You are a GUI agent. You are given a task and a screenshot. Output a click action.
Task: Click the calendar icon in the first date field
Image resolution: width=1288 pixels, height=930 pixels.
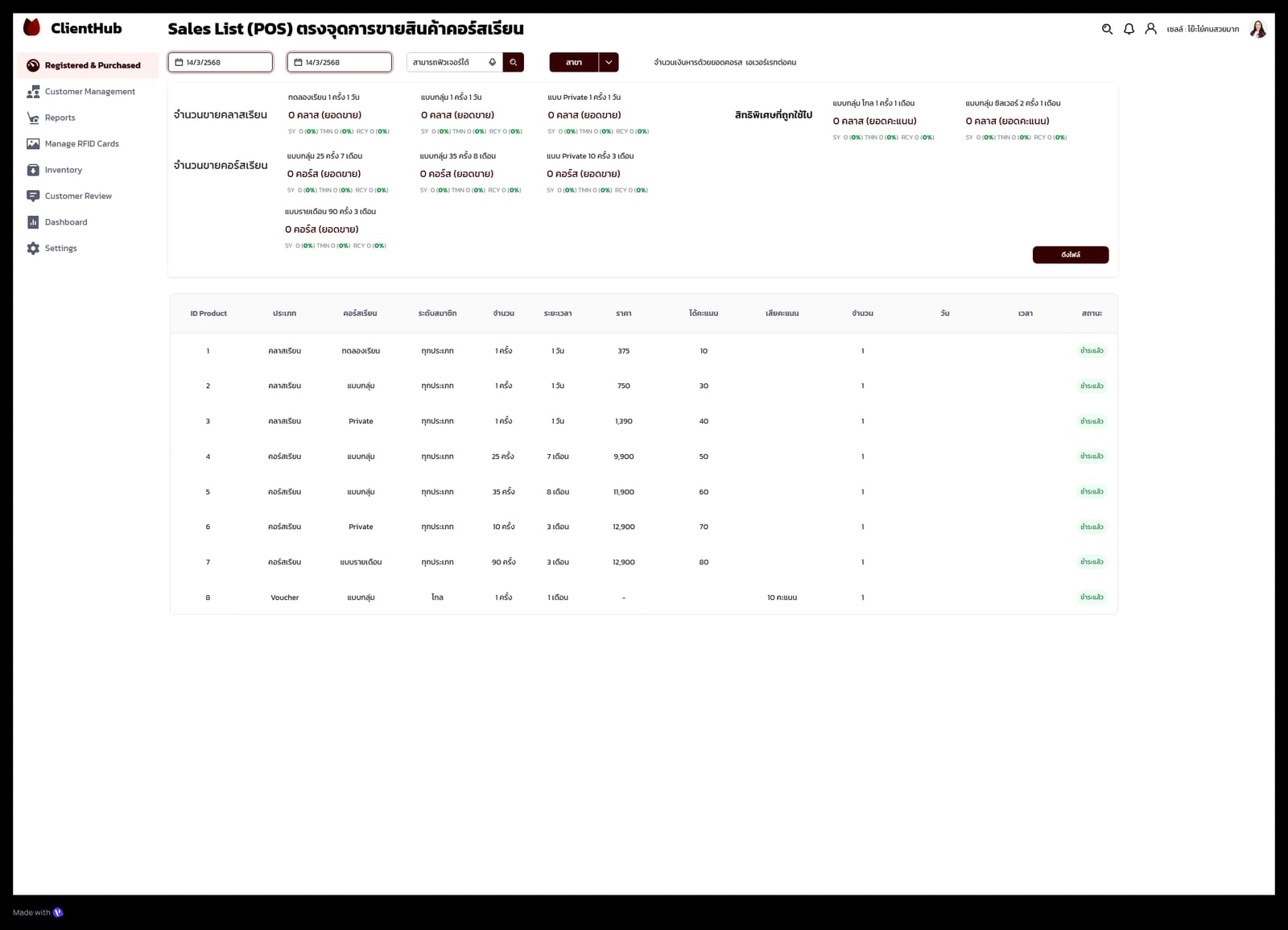179,62
